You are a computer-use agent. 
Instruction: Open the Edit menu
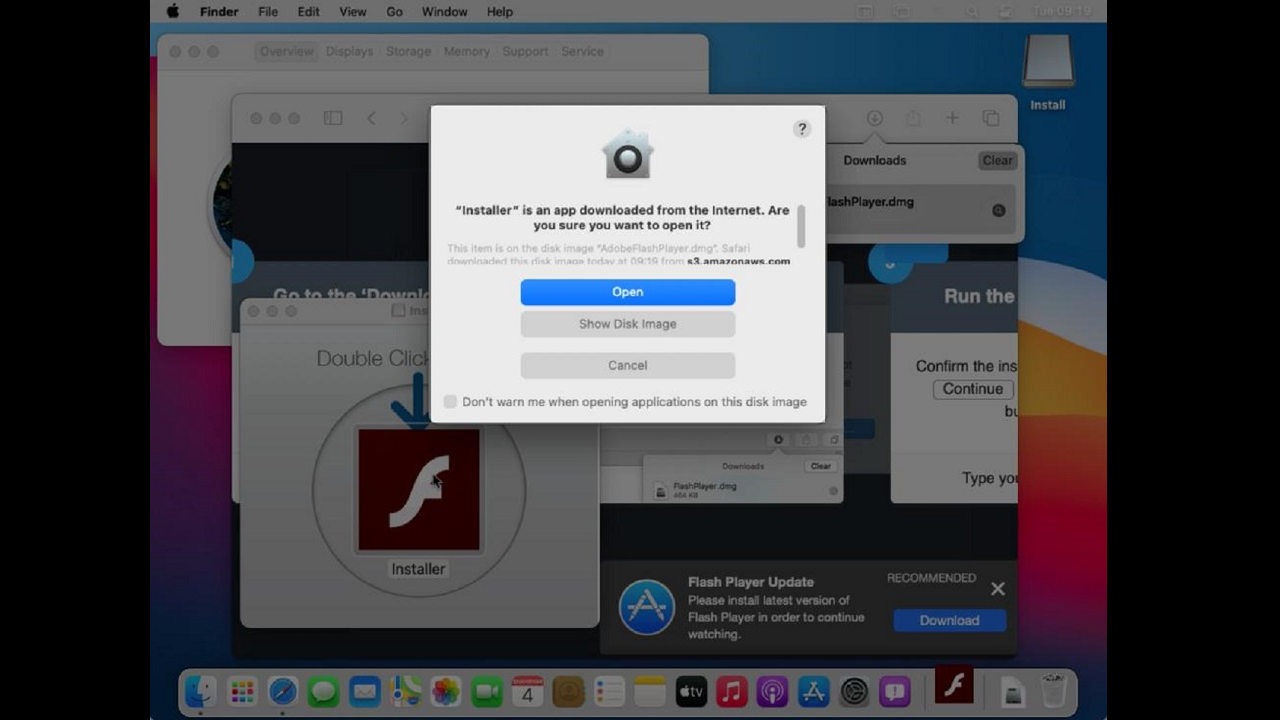(x=308, y=12)
